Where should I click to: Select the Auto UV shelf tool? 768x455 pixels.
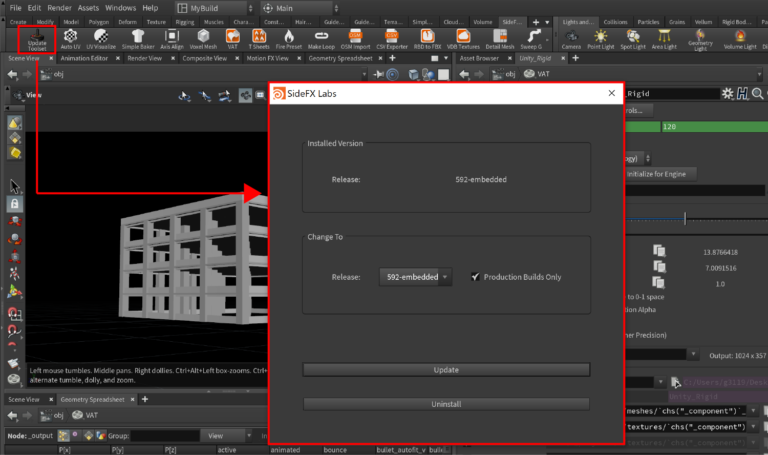(71, 39)
